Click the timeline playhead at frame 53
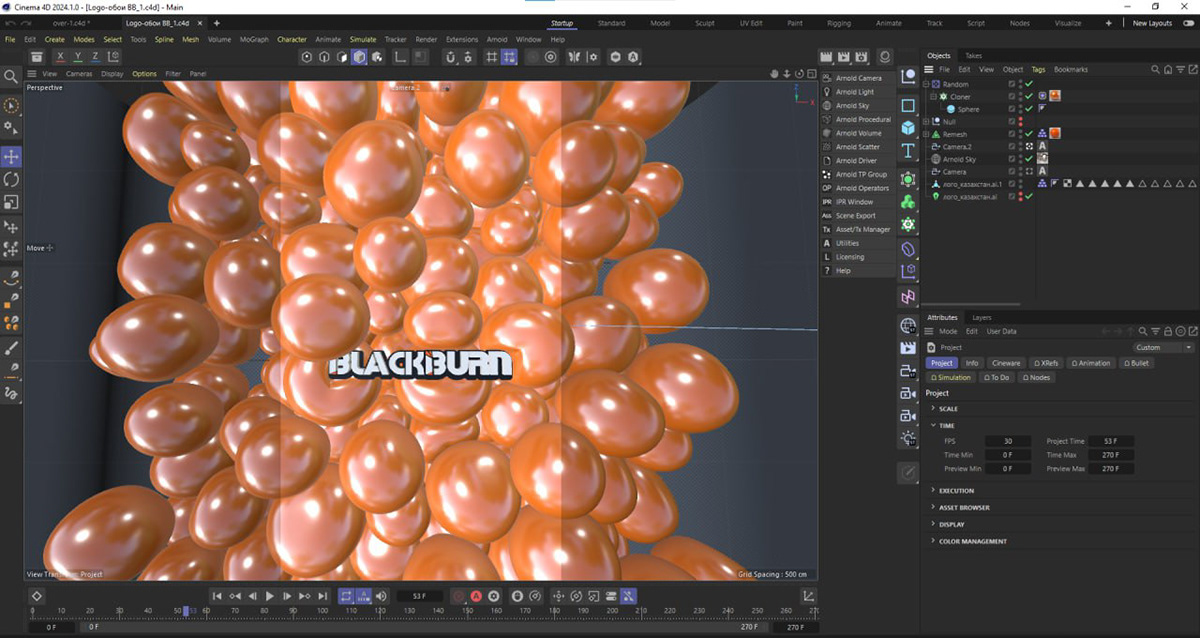Screen dimensions: 1200x638 point(185,610)
